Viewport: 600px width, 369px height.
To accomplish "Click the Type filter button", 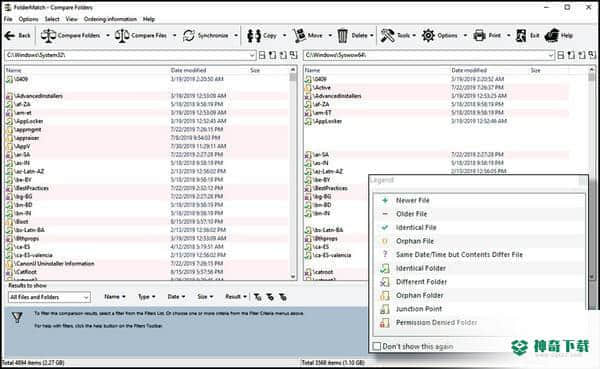I will (147, 297).
